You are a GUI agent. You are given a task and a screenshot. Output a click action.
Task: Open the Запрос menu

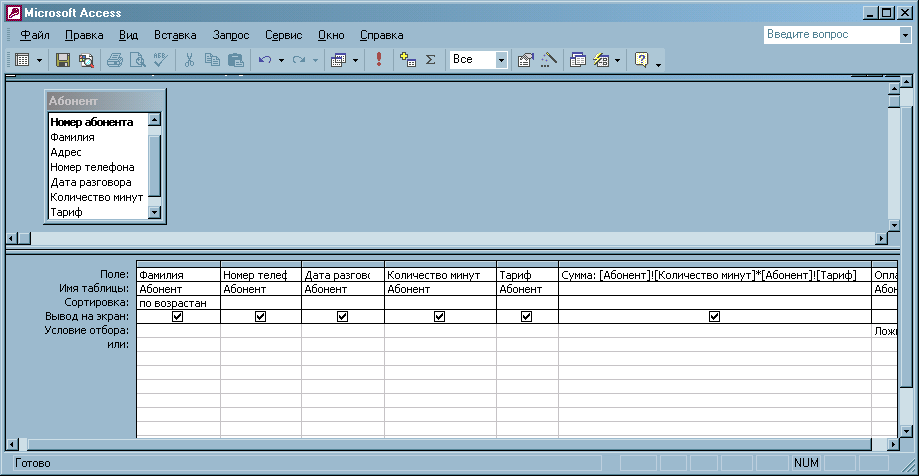[x=231, y=35]
